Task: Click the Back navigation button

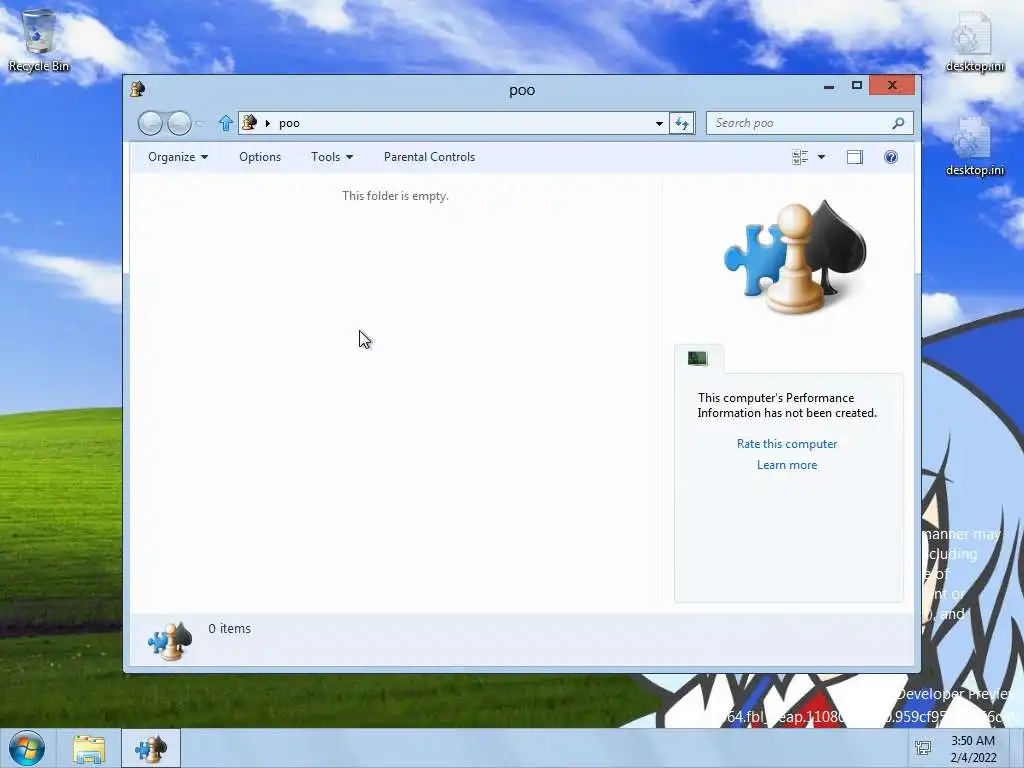Action: (150, 123)
